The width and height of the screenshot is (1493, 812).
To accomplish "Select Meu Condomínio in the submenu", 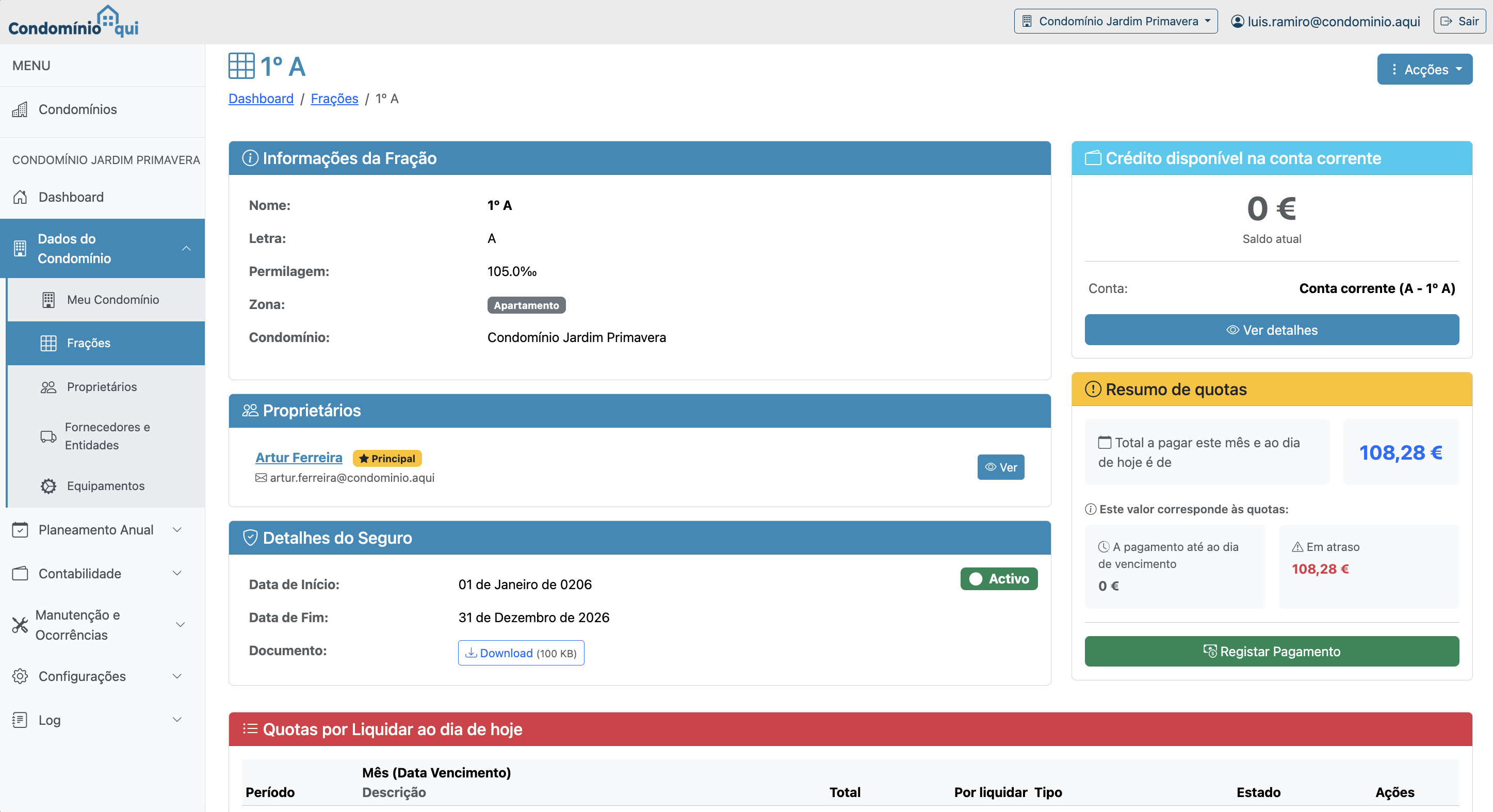I will coord(106,300).
